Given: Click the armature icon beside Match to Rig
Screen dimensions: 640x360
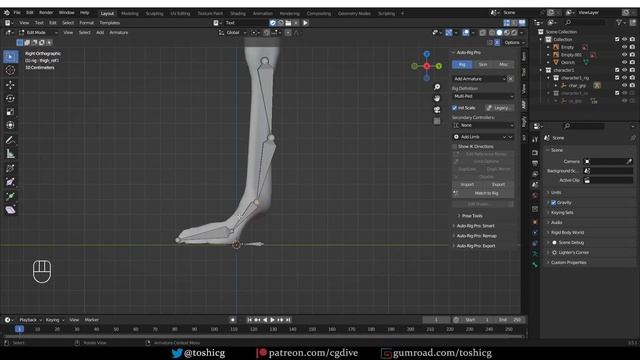Looking at the screenshot, I should pyautogui.click(x=456, y=193).
